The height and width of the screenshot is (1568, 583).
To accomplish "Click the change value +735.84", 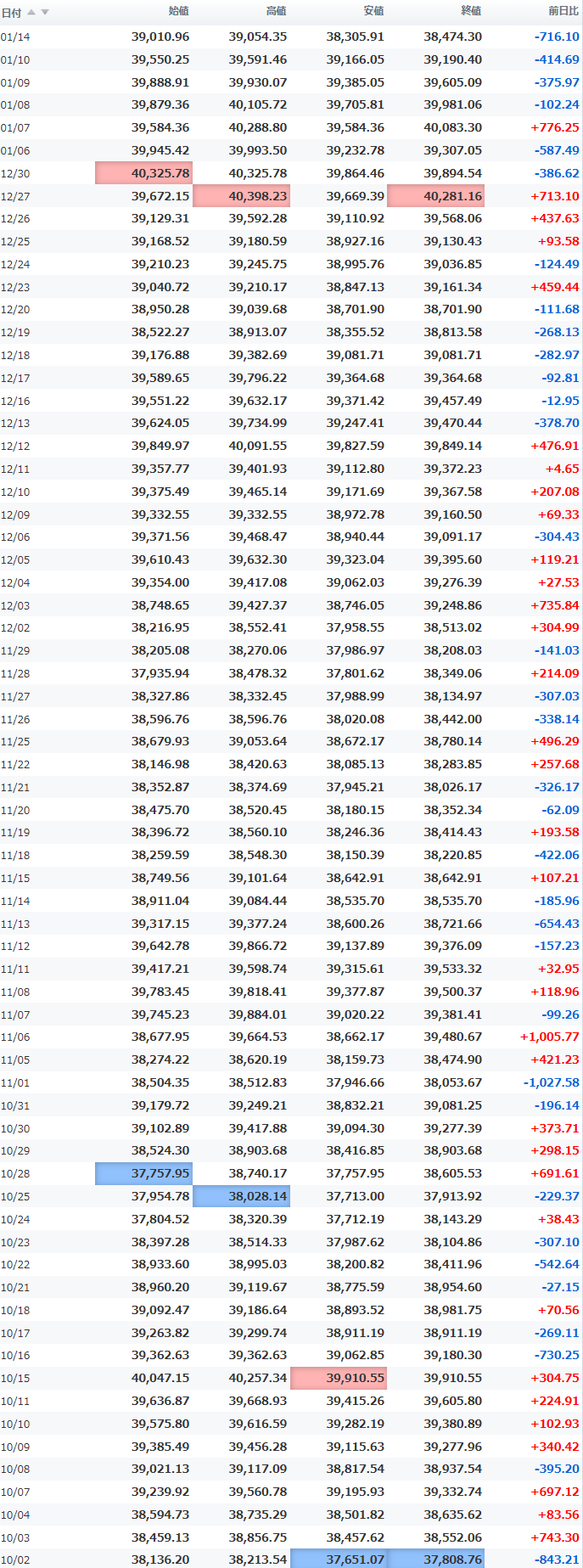I will pos(555,605).
